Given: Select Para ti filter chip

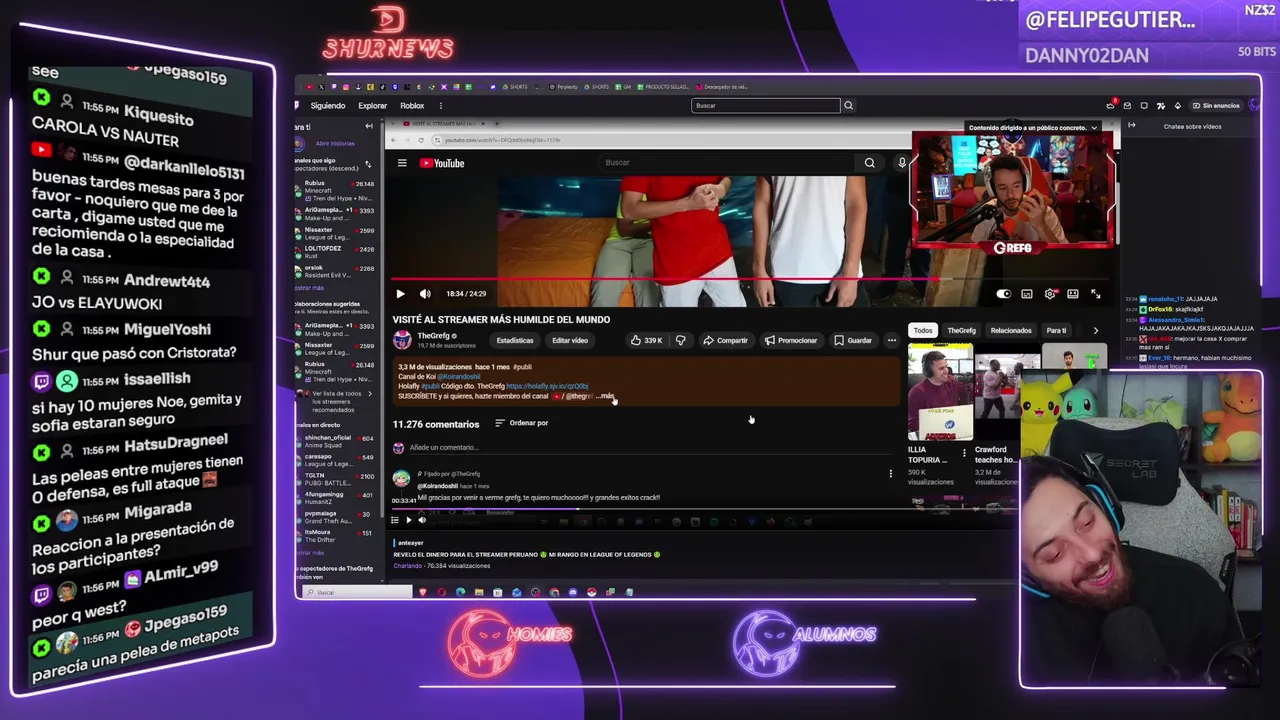Looking at the screenshot, I should pos(1056,330).
